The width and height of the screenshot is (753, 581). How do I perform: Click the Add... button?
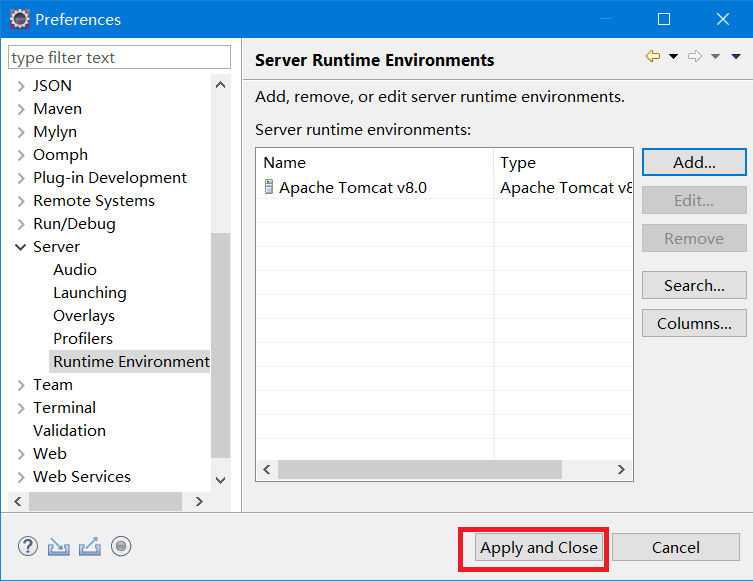tap(694, 162)
